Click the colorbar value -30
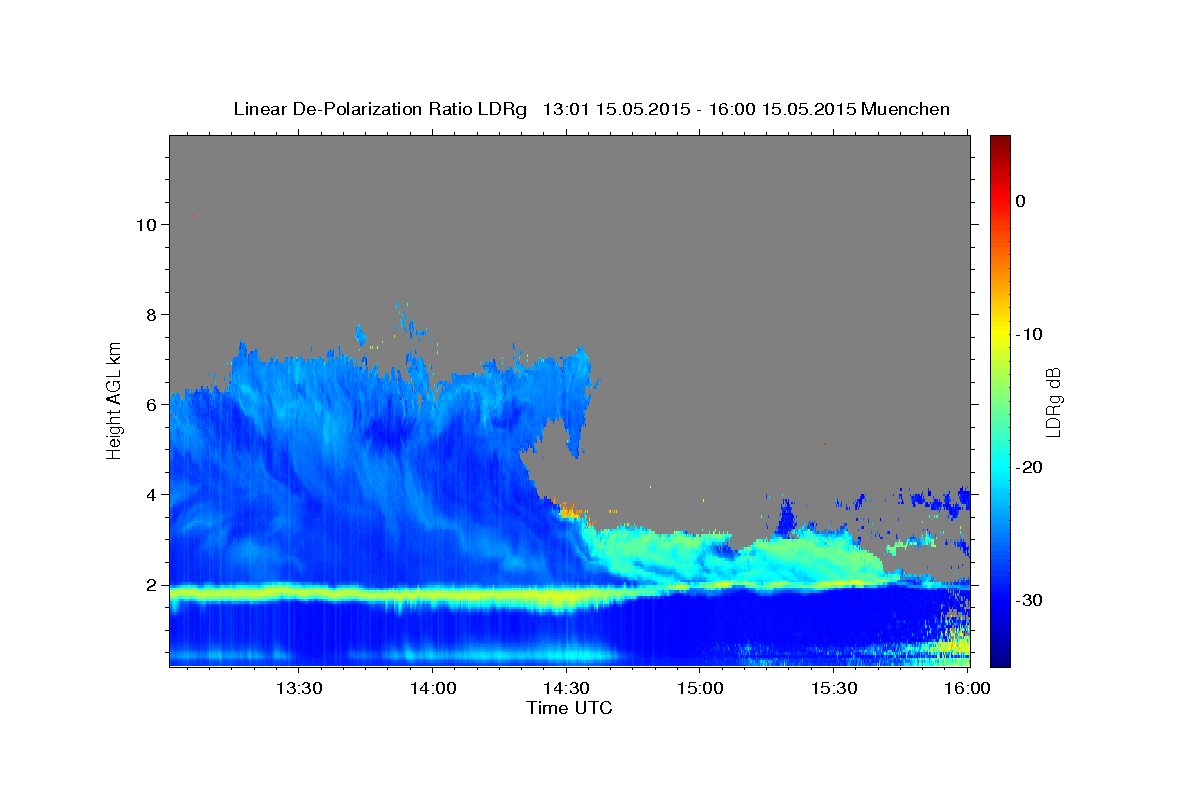Screen dimensions: 1200x800 point(1029,600)
